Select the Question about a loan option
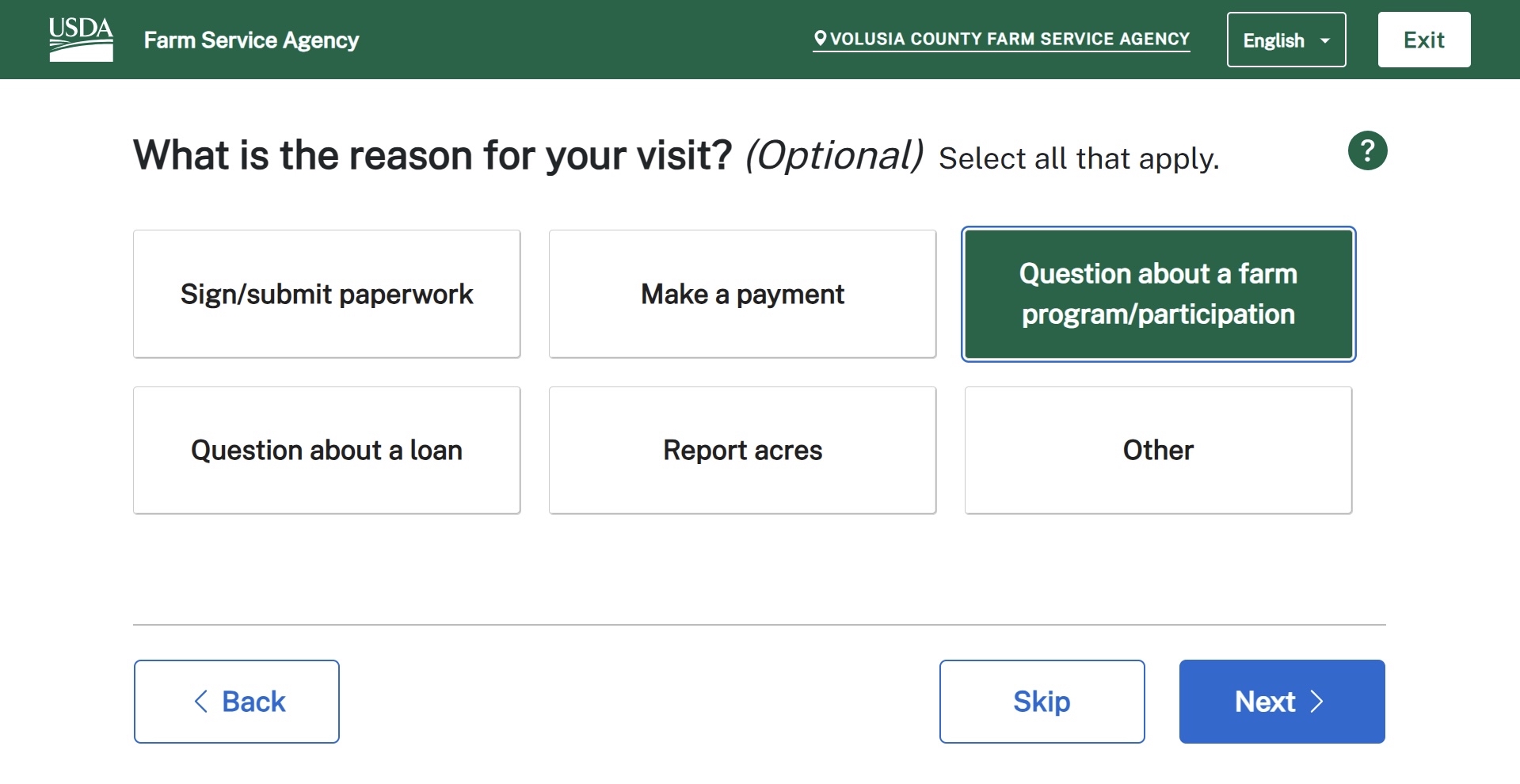 (x=326, y=450)
